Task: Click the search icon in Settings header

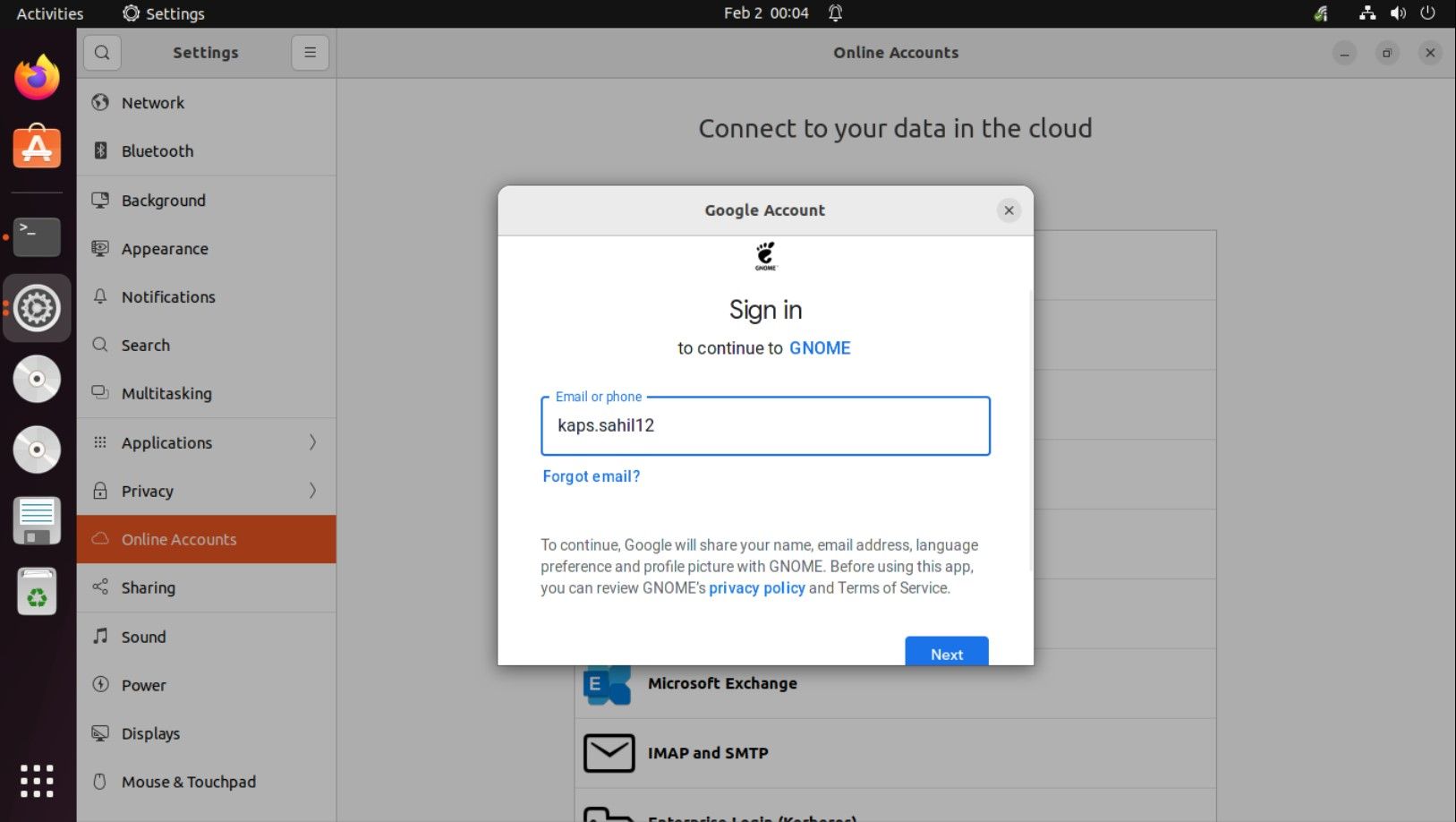Action: coord(102,53)
